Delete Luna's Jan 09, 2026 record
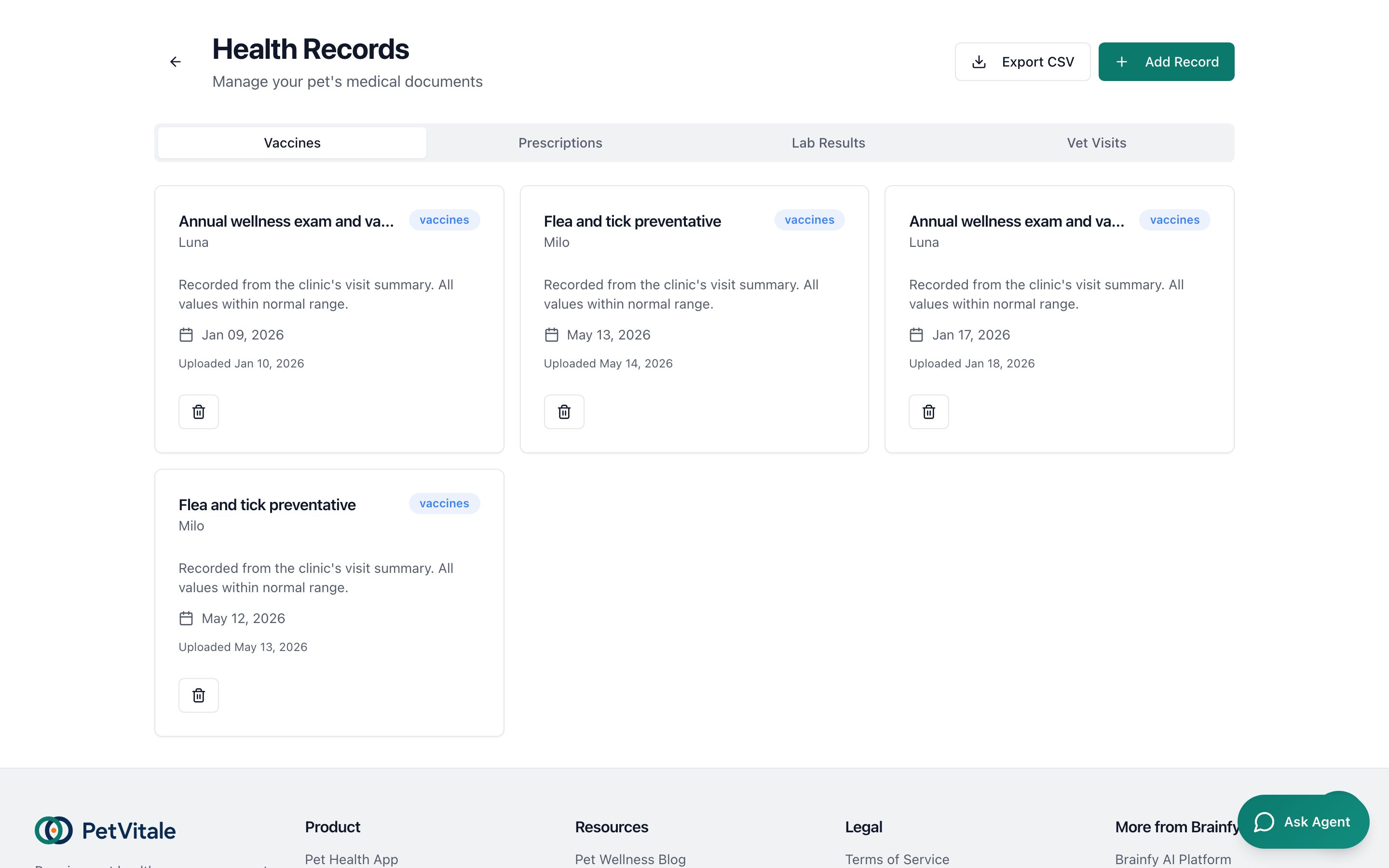The image size is (1389, 868). tap(199, 412)
